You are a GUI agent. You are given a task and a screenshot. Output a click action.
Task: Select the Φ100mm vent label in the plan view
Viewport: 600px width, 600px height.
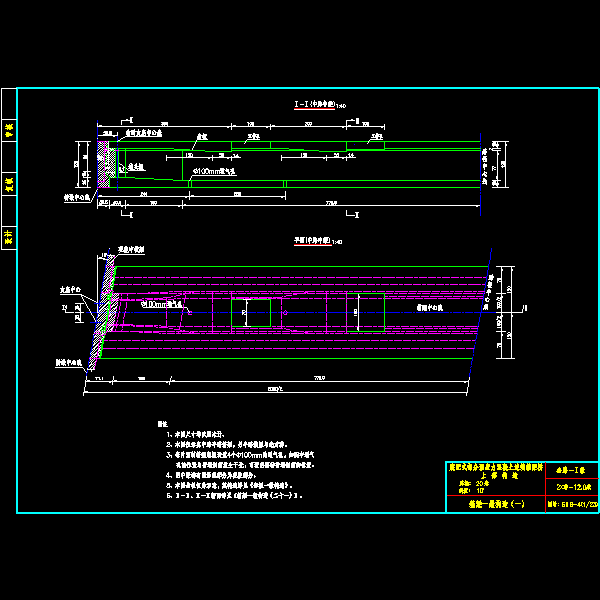pyautogui.click(x=162, y=304)
